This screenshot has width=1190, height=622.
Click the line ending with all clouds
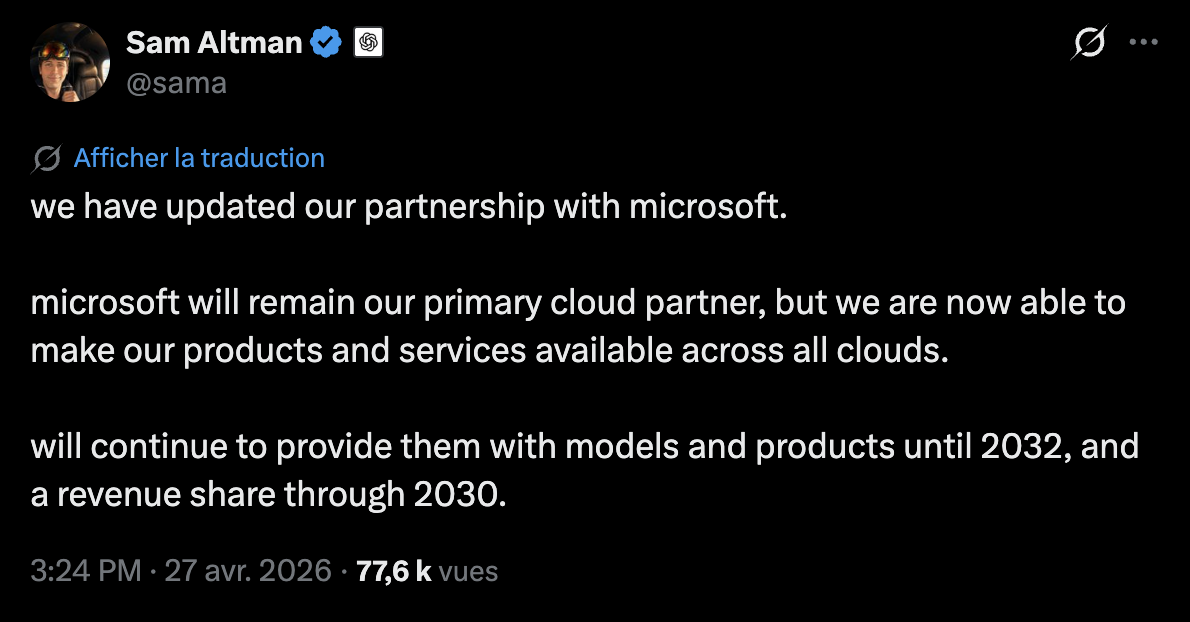coord(488,350)
